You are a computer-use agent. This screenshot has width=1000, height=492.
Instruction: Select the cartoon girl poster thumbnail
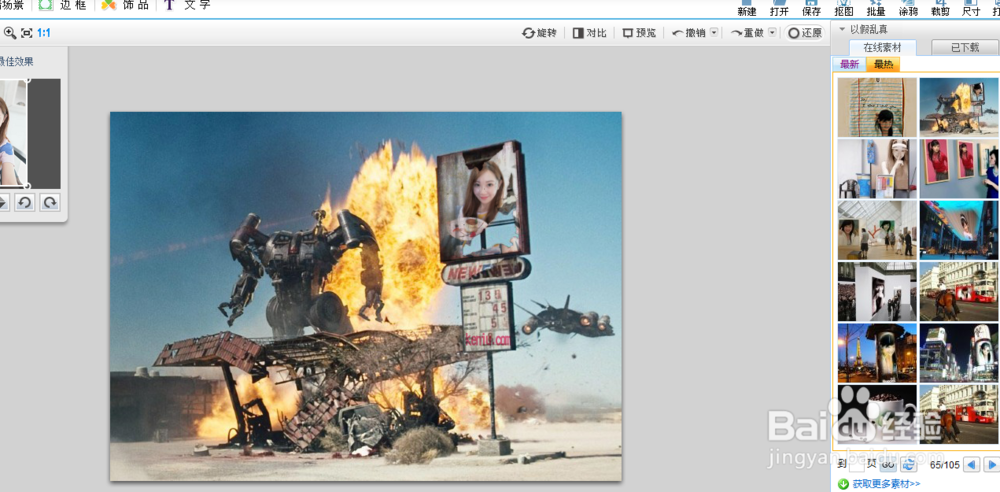877,168
